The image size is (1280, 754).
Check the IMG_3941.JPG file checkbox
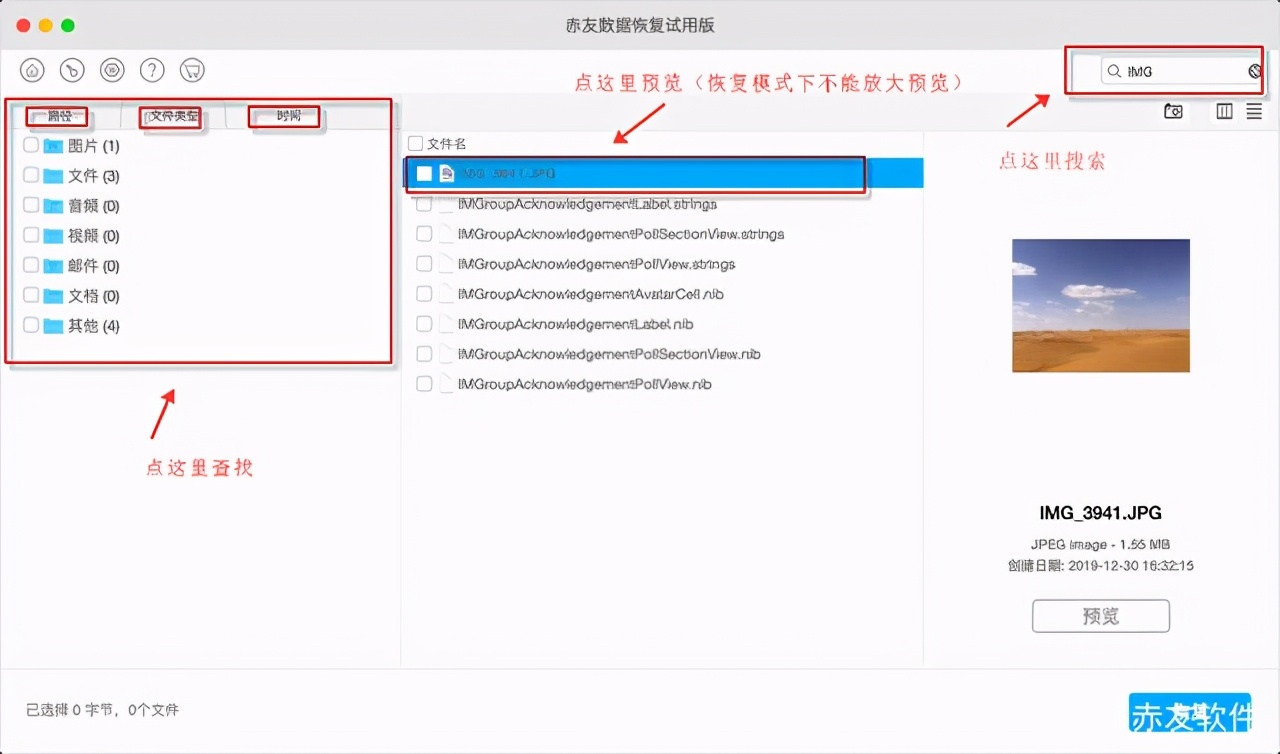point(424,172)
